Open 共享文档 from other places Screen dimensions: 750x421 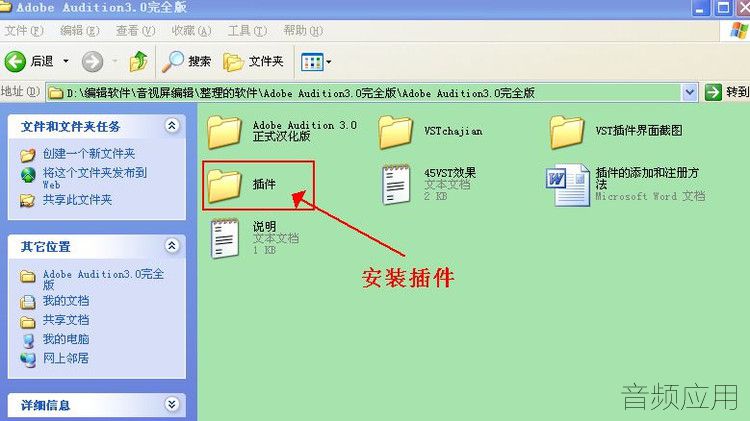[x=66, y=320]
